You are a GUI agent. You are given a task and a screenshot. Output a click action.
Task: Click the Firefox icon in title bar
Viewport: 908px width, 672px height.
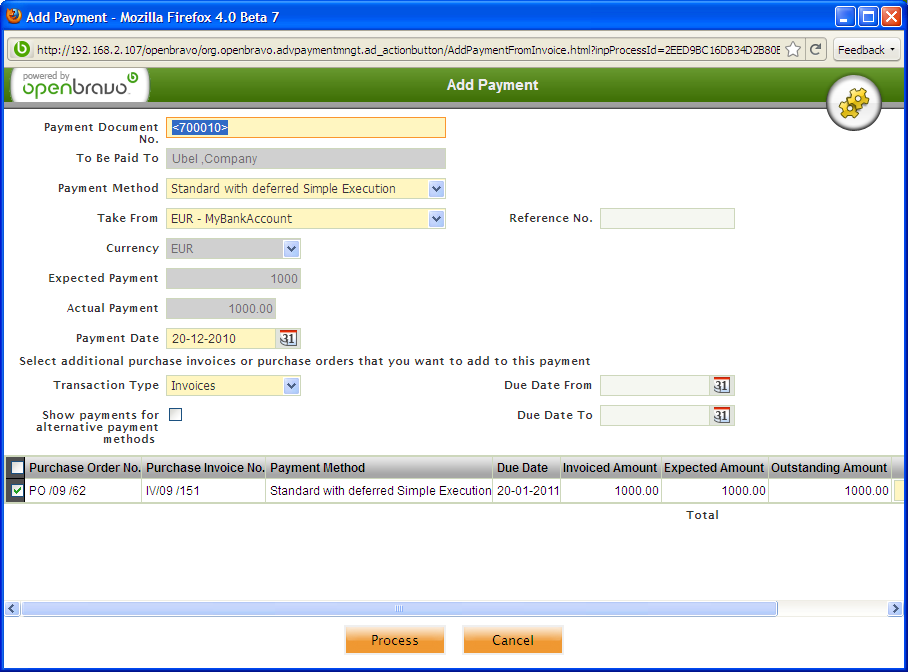click(13, 16)
